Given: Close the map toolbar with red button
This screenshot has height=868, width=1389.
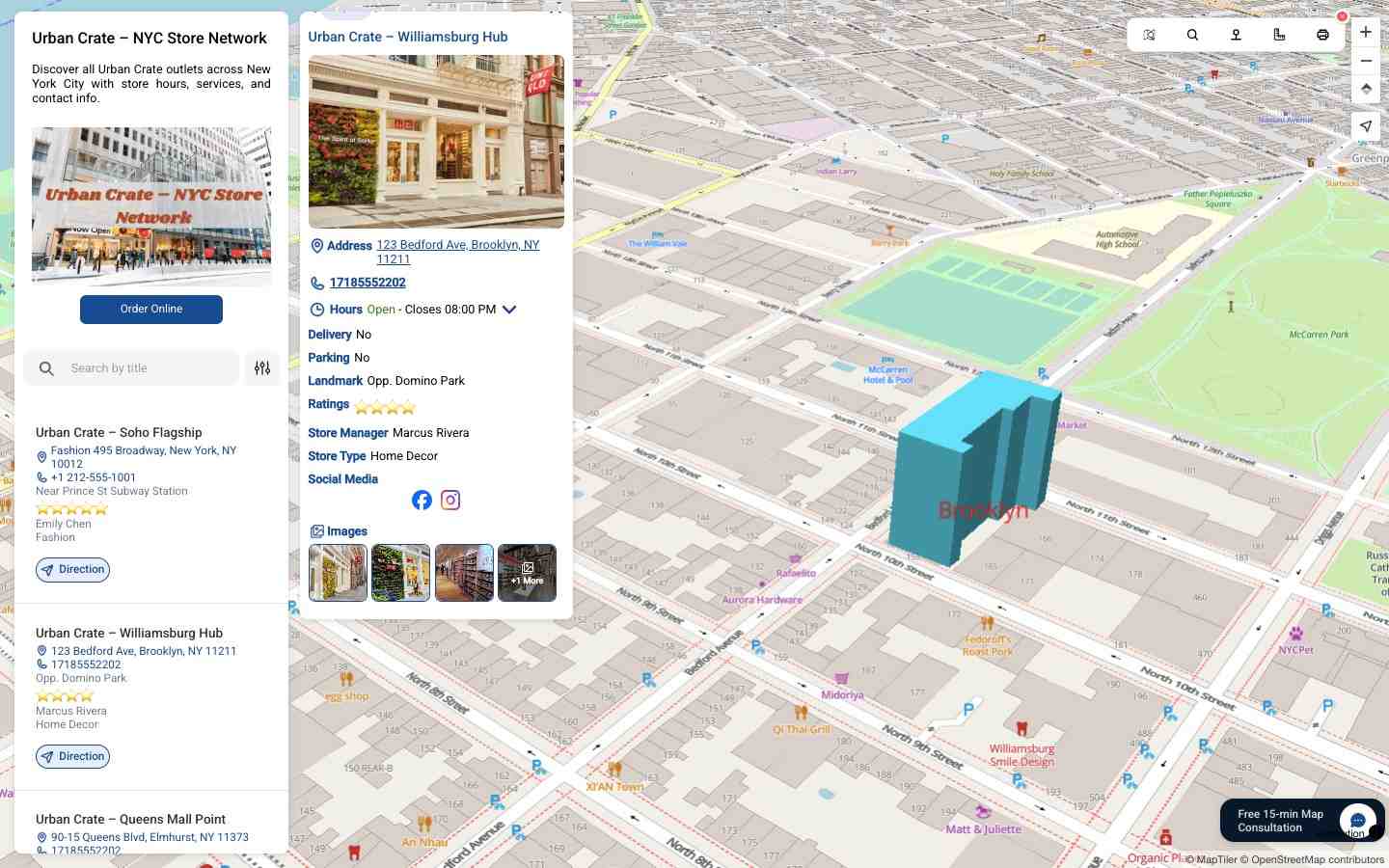Looking at the screenshot, I should (1342, 16).
